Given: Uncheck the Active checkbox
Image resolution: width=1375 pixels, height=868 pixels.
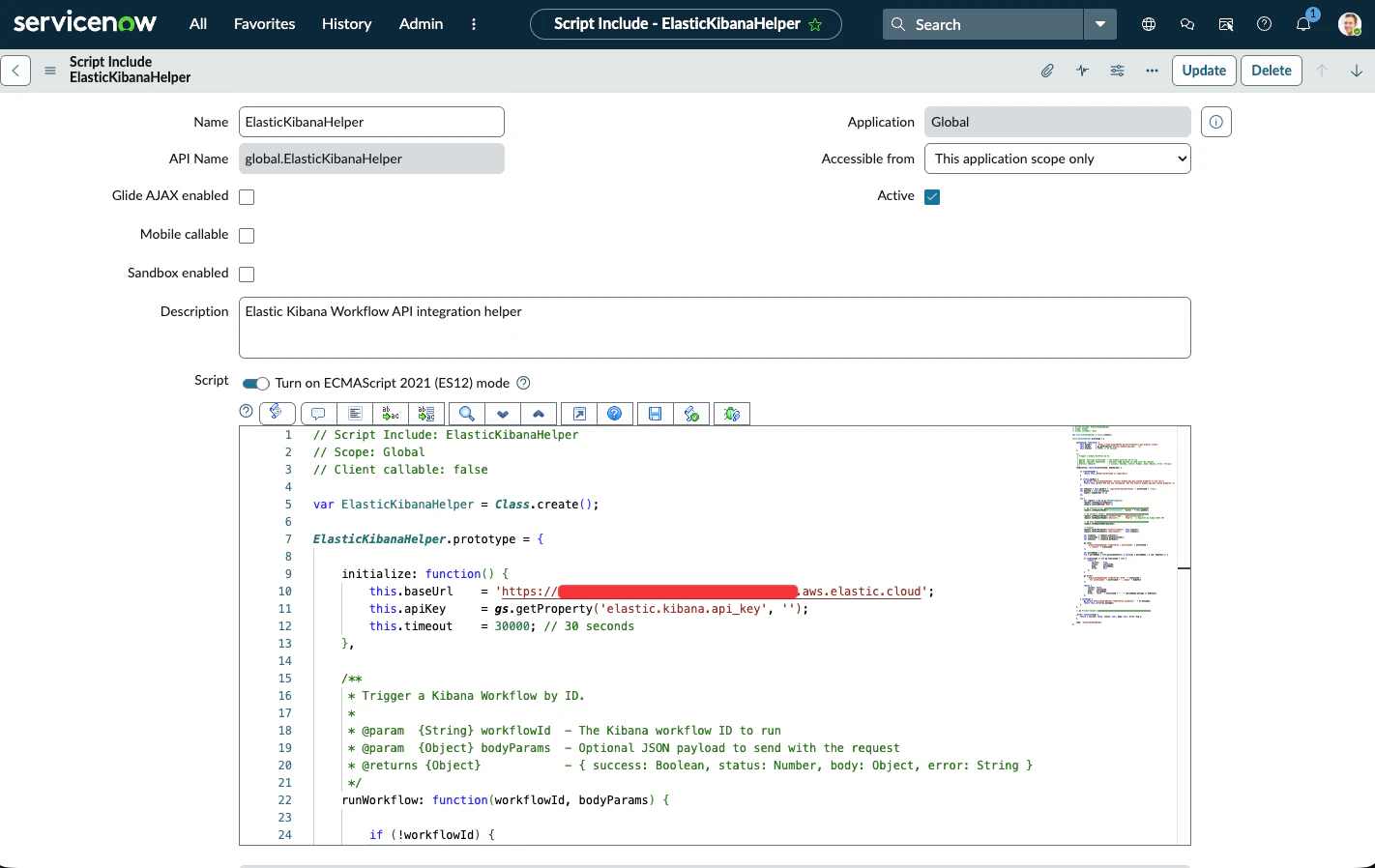Looking at the screenshot, I should 932,197.
